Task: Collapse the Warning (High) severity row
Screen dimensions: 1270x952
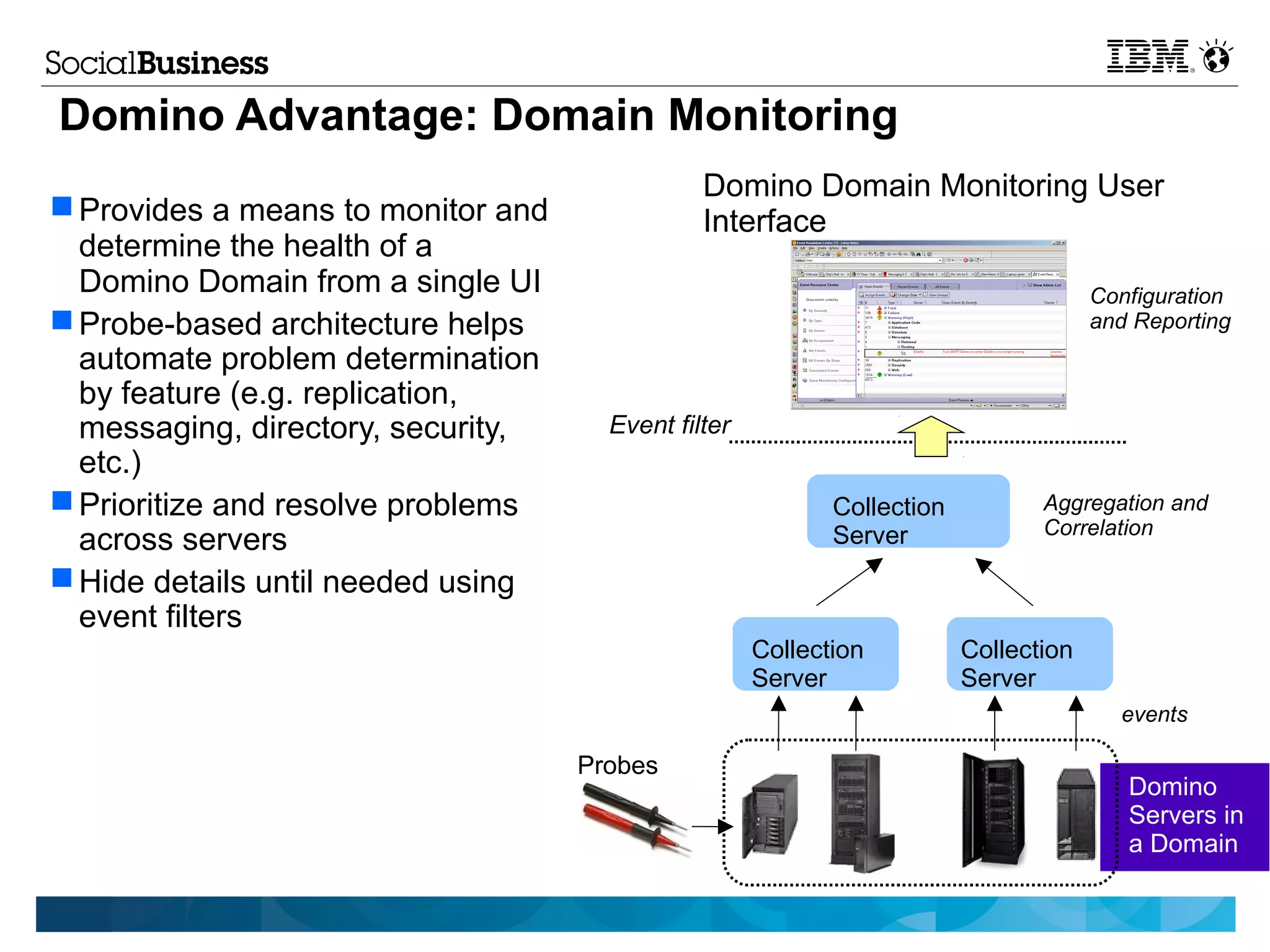Action: [x=885, y=318]
